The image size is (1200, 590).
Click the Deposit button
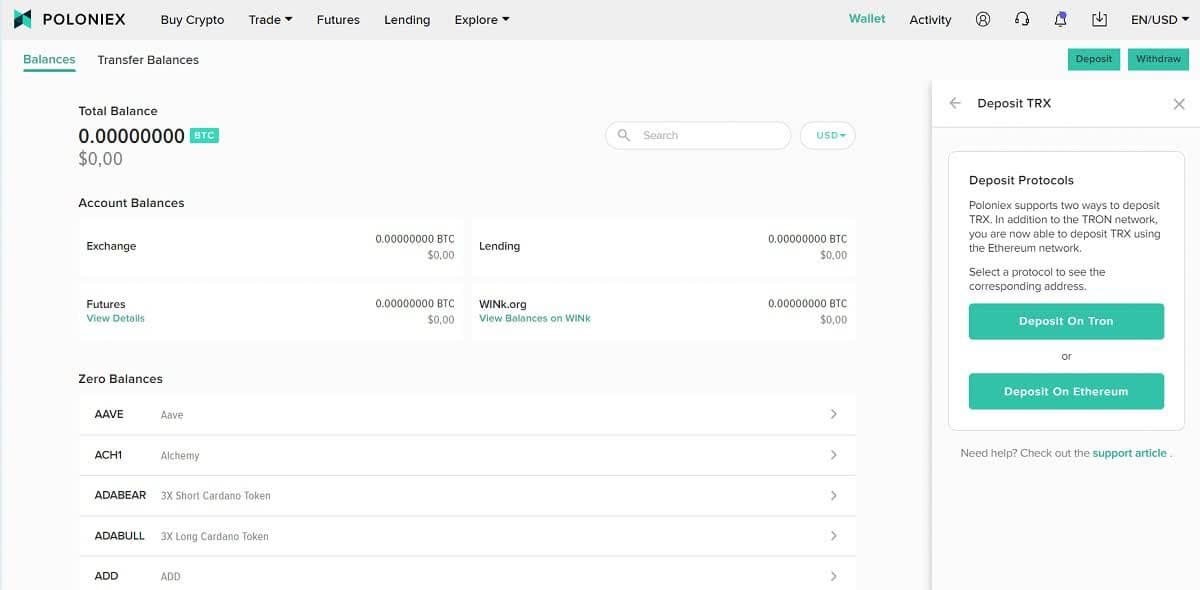(x=1094, y=59)
